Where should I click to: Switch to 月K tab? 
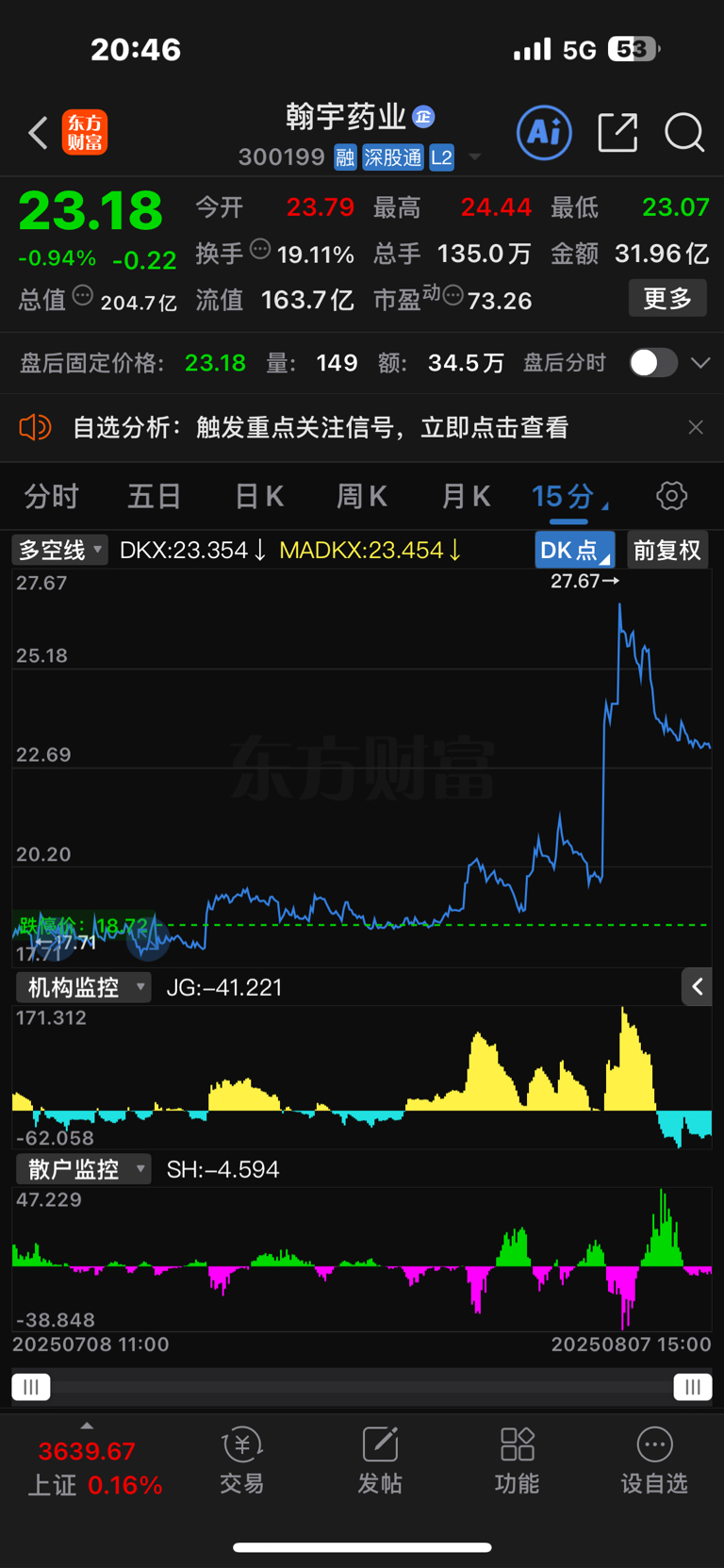point(466,497)
